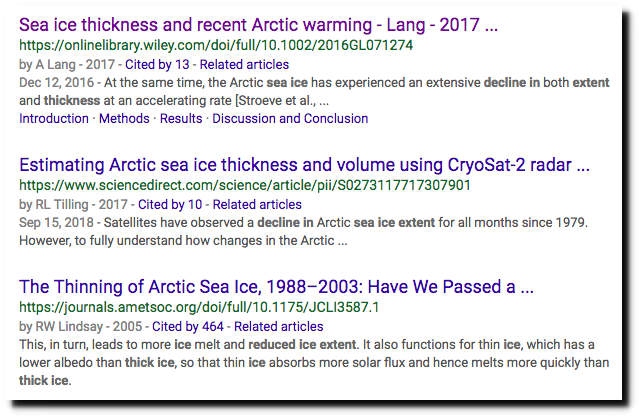Open 'Sea ice thickness and recent Arctic warming' result
Image resolution: width=639 pixels, height=417 pixels.
258,25
